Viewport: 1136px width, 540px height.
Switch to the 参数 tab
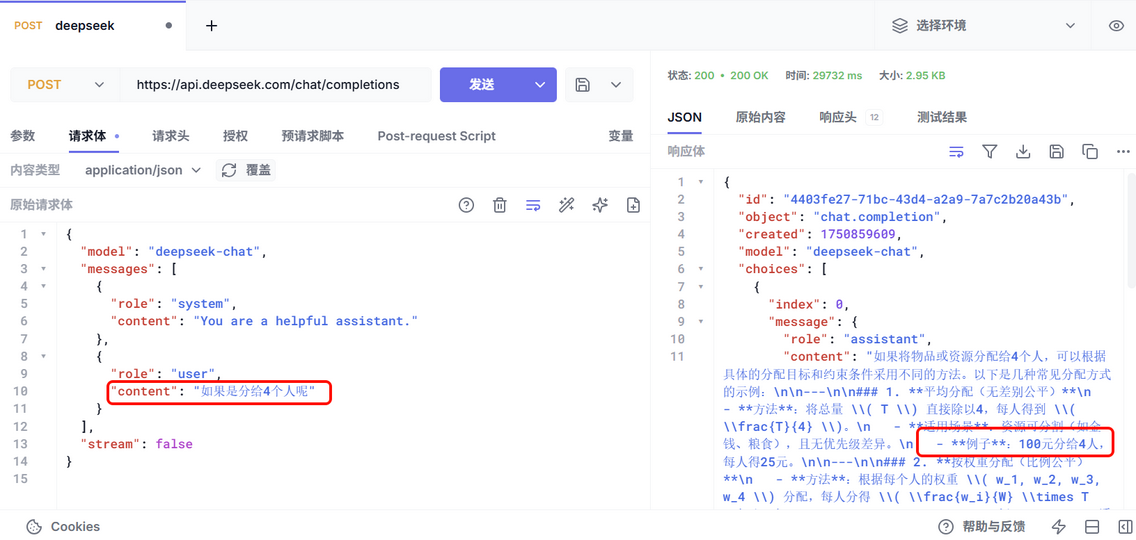coord(22,136)
